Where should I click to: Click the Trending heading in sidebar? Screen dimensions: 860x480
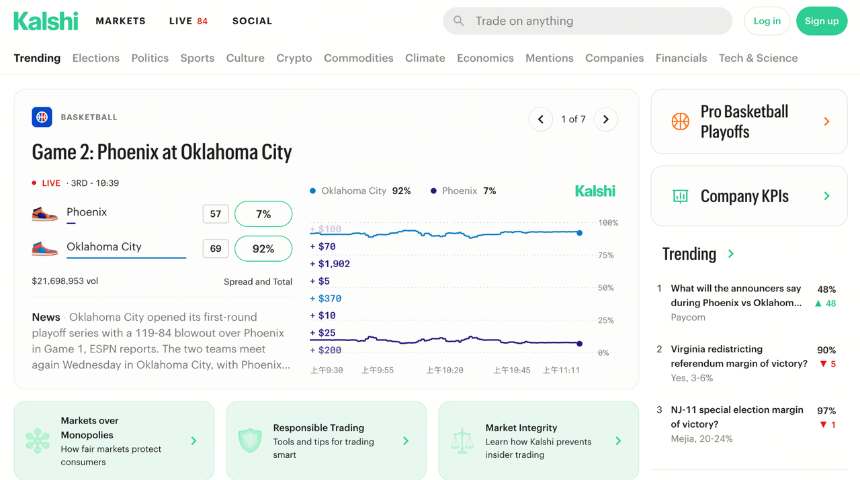click(689, 253)
